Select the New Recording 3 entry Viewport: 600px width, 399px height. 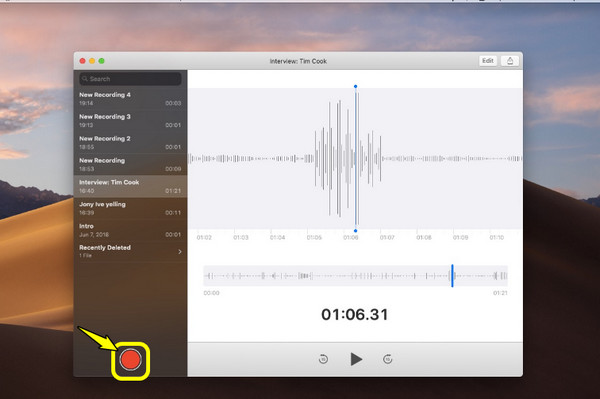coord(130,121)
